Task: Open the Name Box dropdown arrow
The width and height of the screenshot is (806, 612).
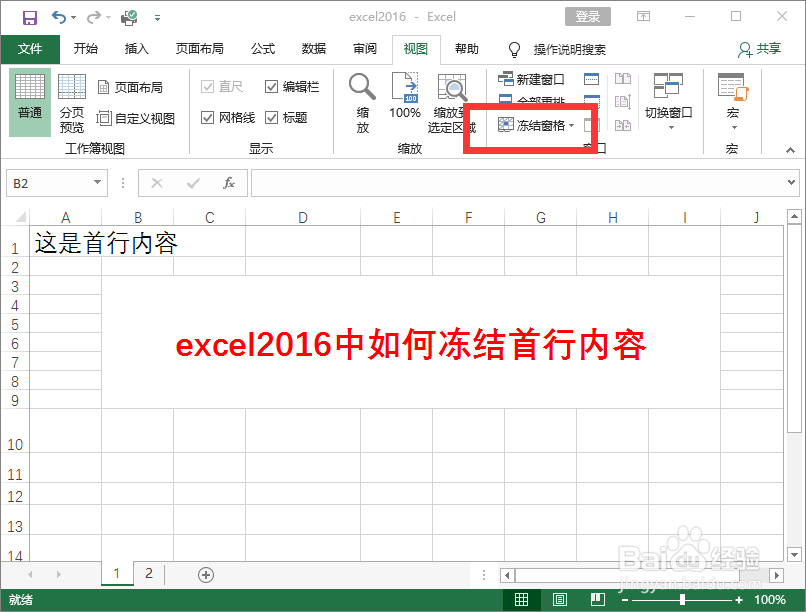Action: click(97, 182)
